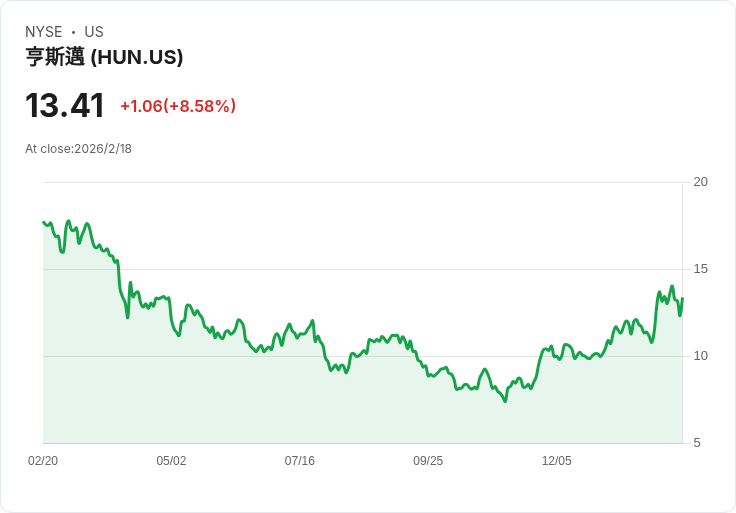736x513 pixels.
Task: Select the 12/05 date on the x-axis
Action: pos(556,461)
